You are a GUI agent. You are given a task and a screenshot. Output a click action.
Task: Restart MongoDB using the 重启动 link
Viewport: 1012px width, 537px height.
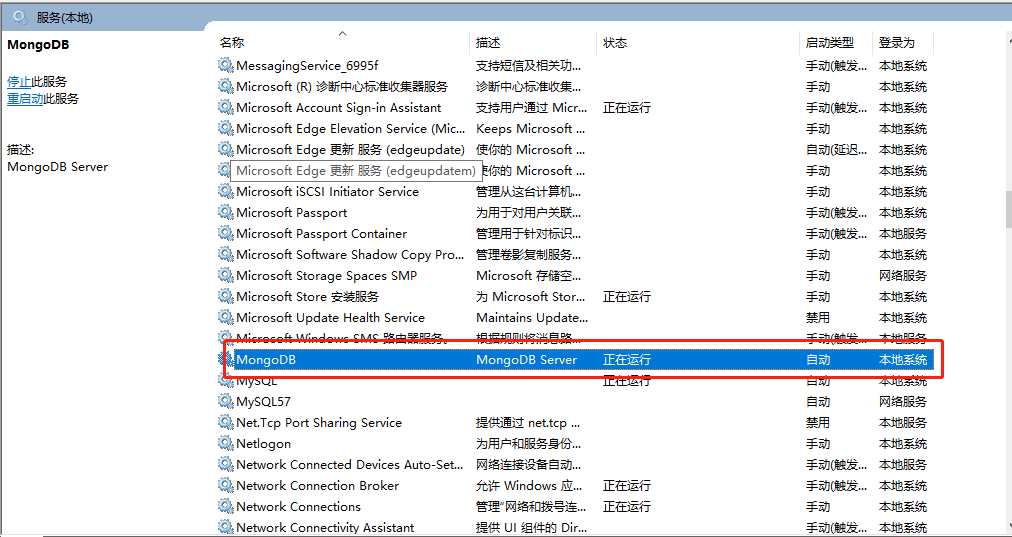click(25, 99)
